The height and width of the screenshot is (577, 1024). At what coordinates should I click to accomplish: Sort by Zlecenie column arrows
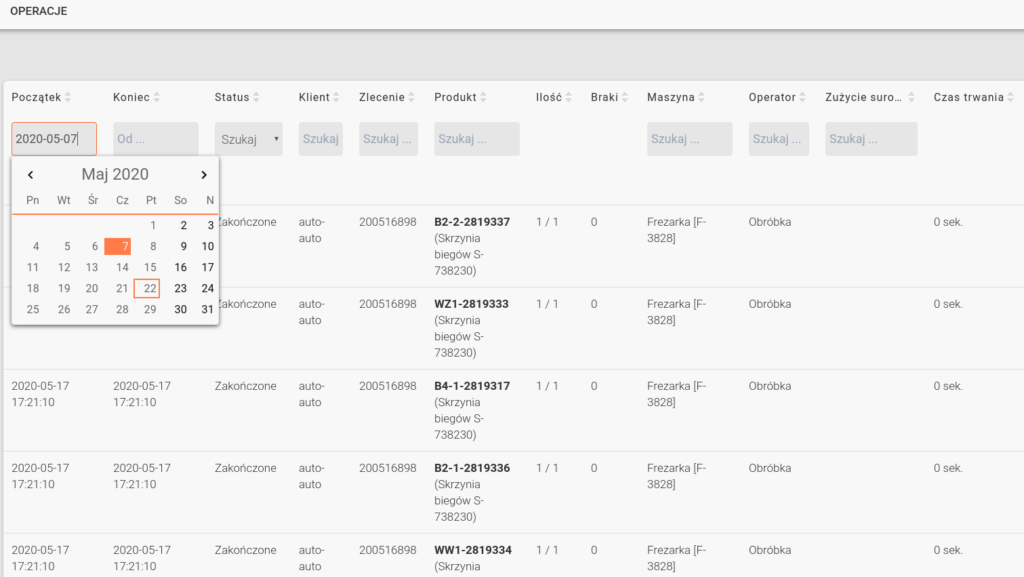tap(412, 97)
